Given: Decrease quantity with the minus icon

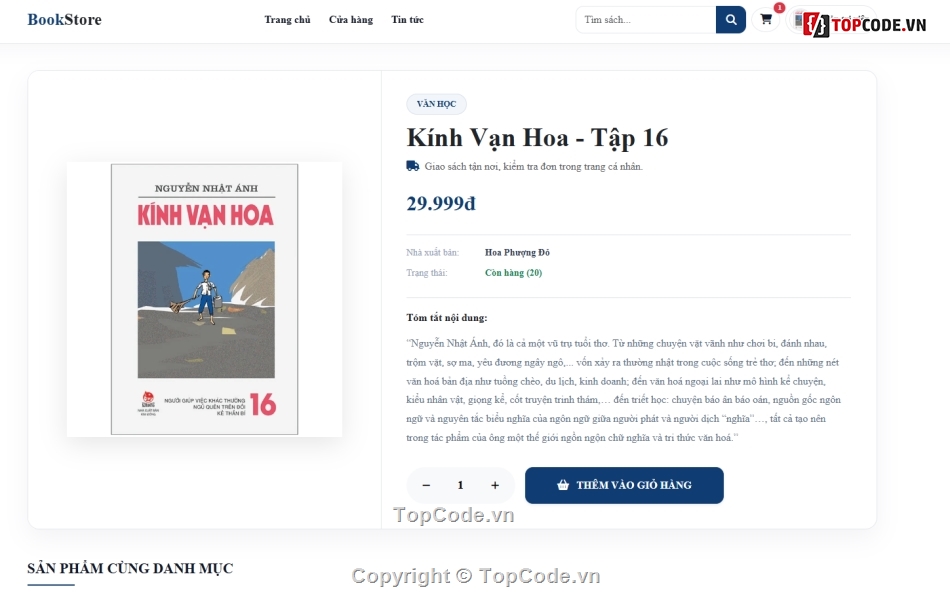Looking at the screenshot, I should click(426, 485).
